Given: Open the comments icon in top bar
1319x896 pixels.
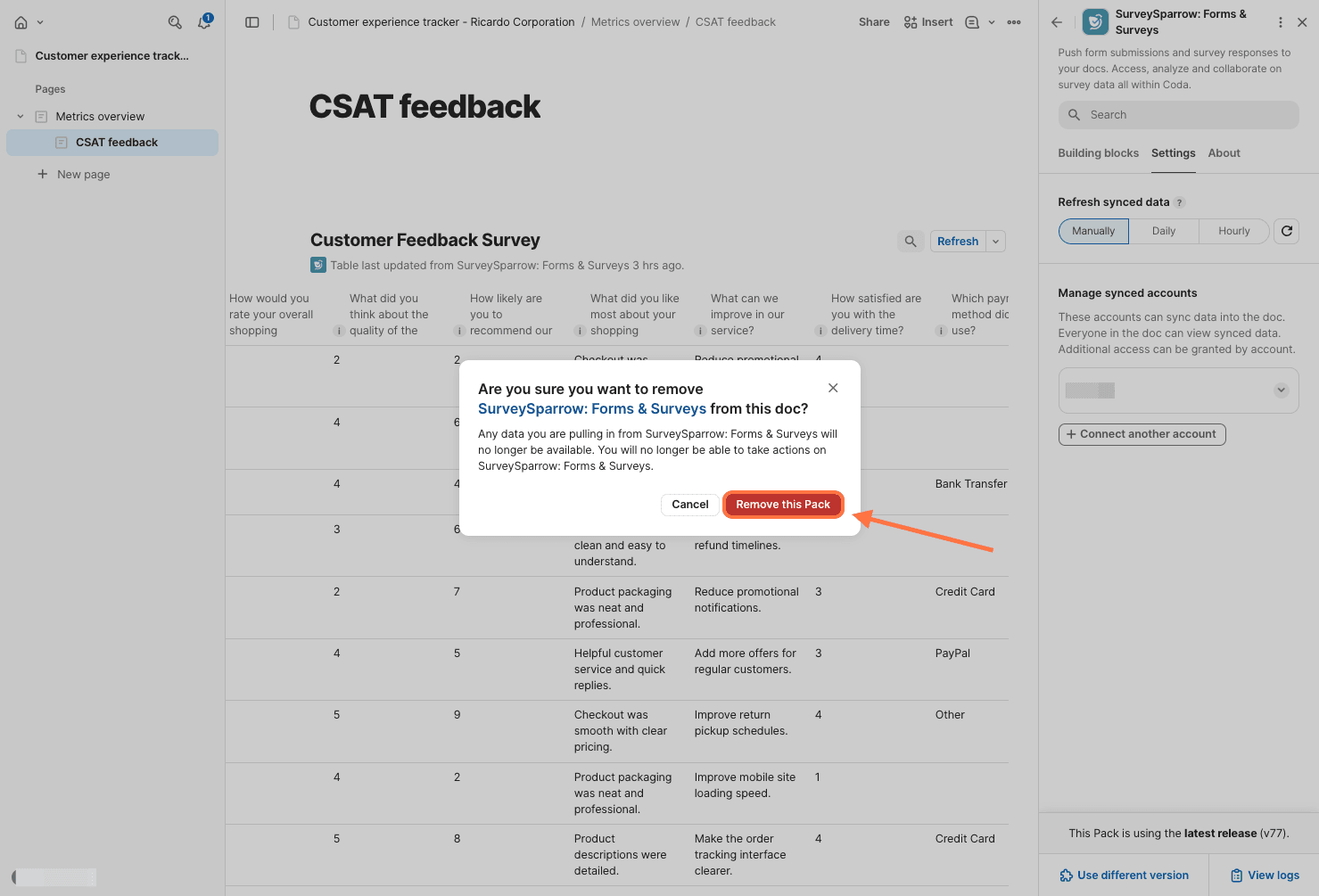Looking at the screenshot, I should pos(972,22).
